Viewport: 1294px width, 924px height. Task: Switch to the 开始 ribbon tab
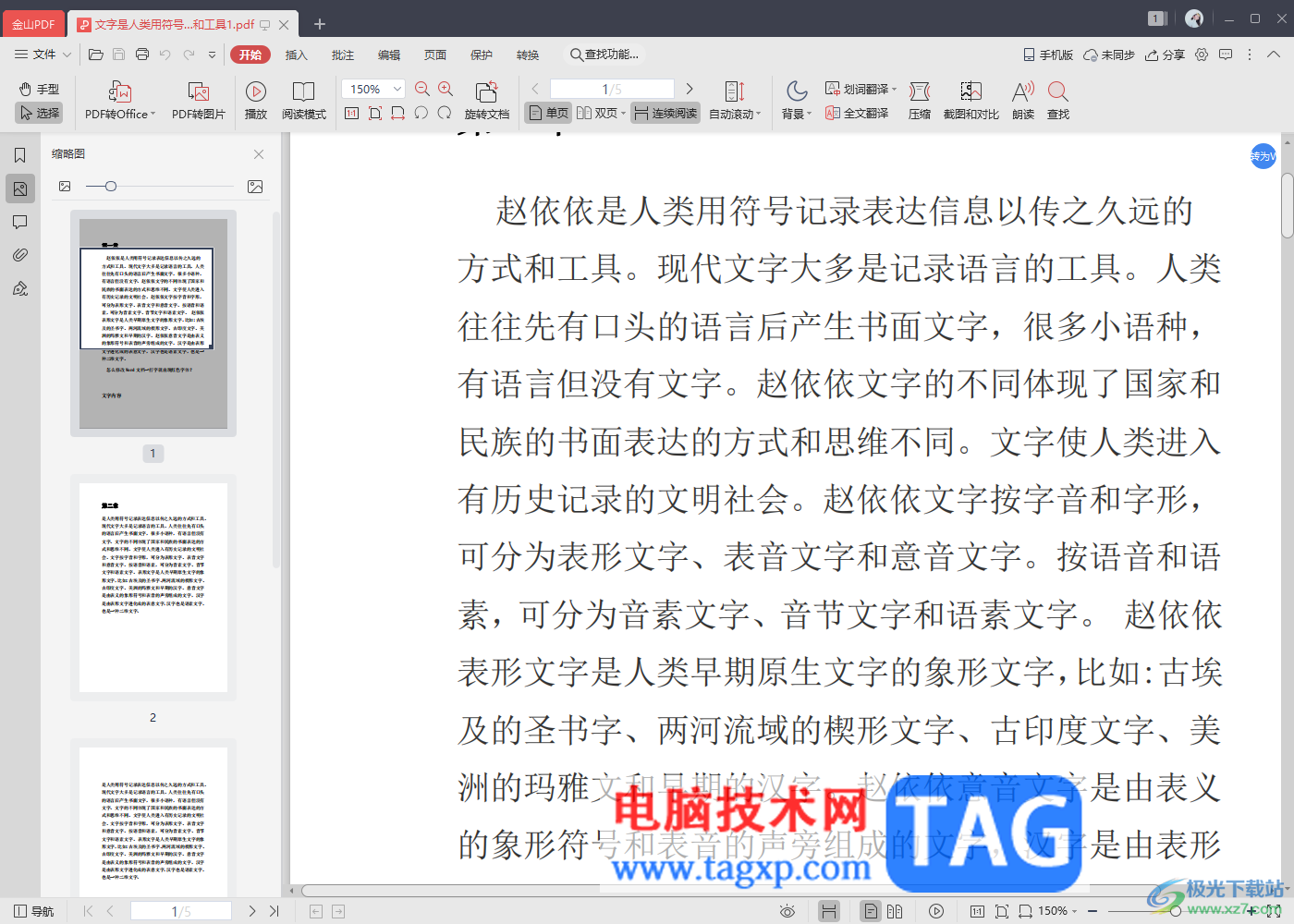coord(250,55)
